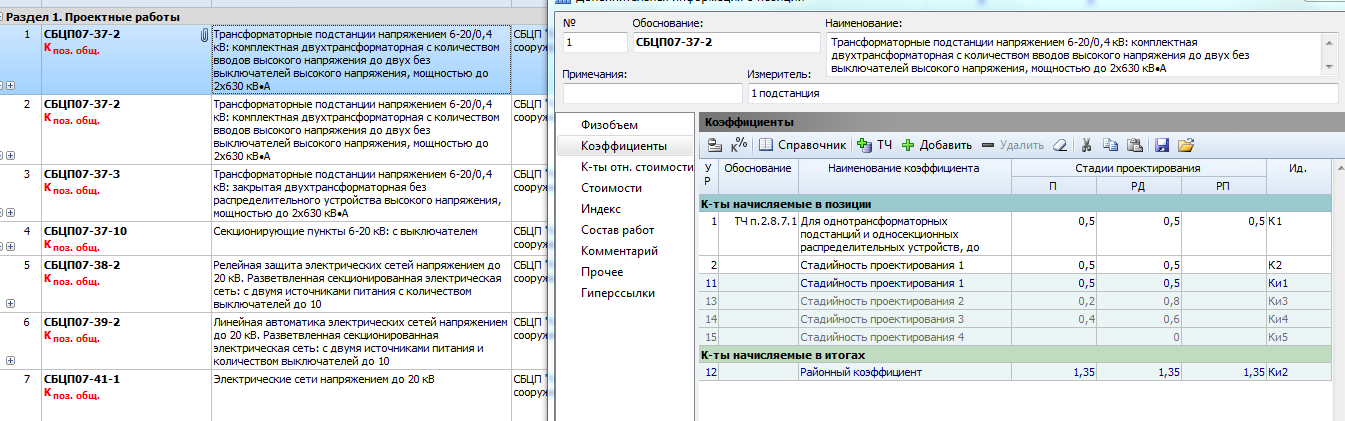Image resolution: width=1345 pixels, height=421 pixels.
Task: Click the Обоснование field with СБЦП07-37-2
Action: coord(725,43)
